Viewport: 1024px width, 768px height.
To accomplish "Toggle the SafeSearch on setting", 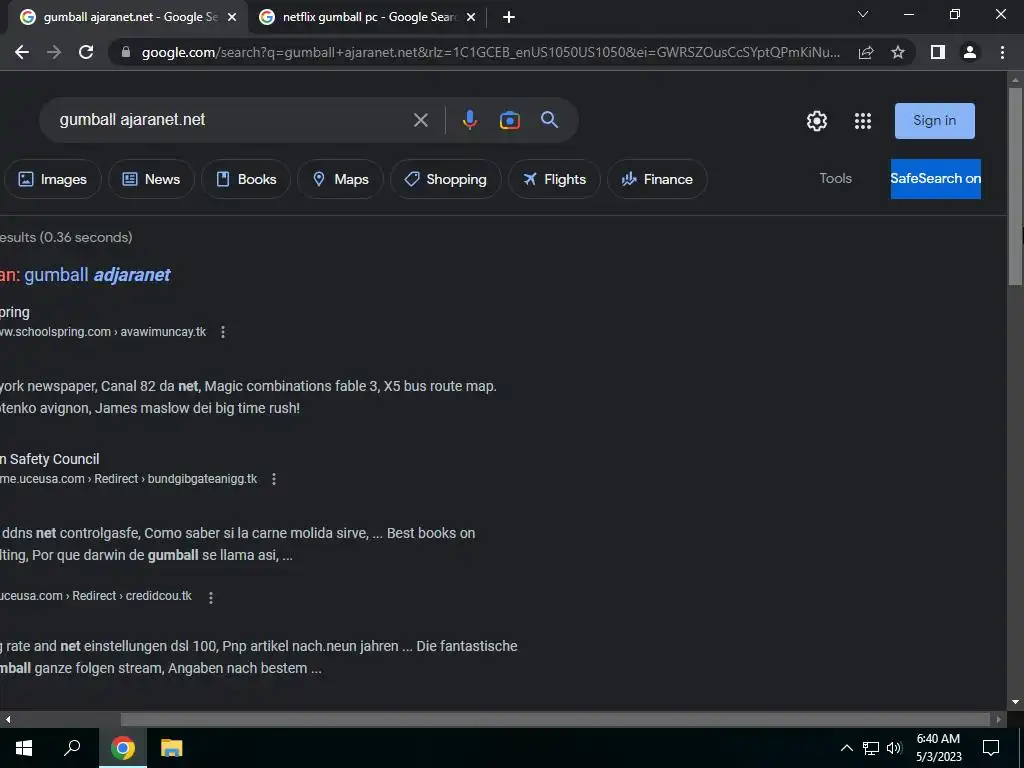I will pyautogui.click(x=935, y=179).
